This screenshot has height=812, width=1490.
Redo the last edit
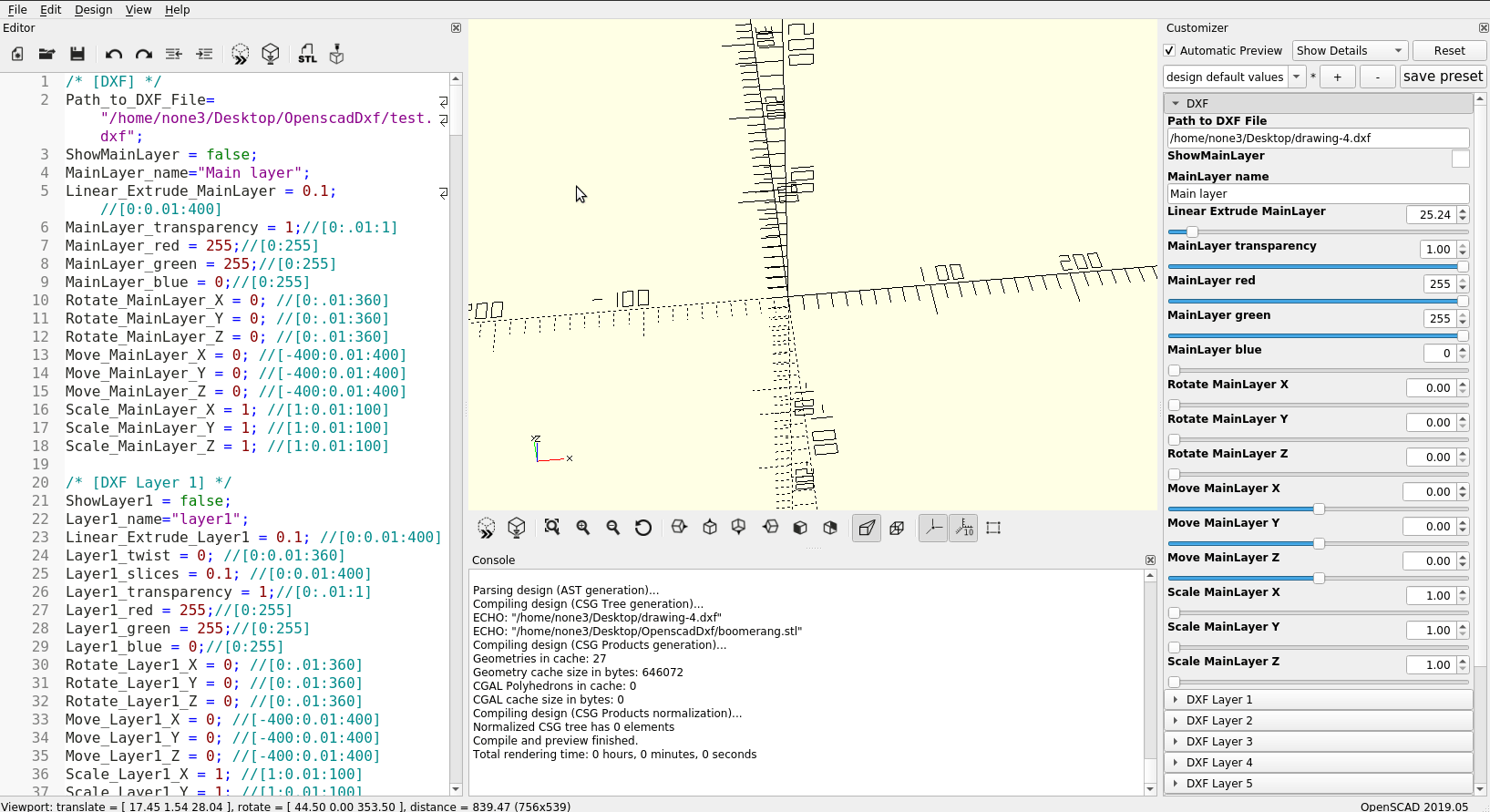click(x=144, y=55)
